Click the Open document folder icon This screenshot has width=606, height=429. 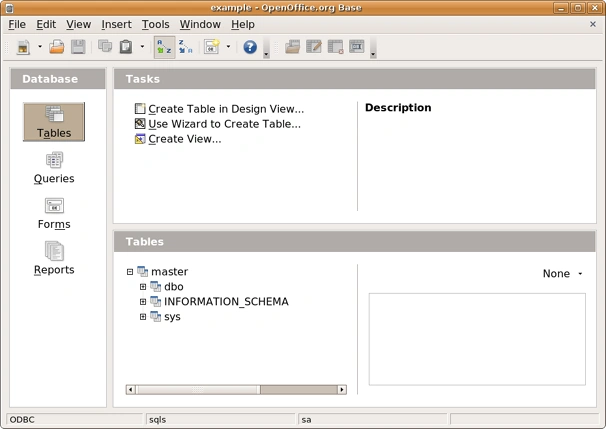click(x=57, y=47)
